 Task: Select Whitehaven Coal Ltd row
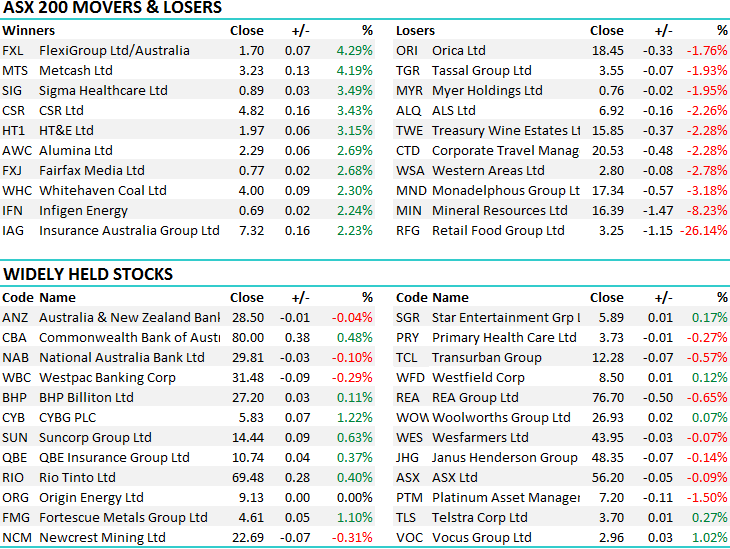tap(187, 190)
